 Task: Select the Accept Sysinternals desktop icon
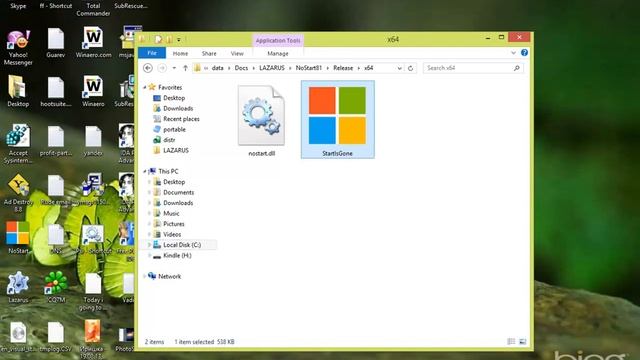tap(18, 144)
